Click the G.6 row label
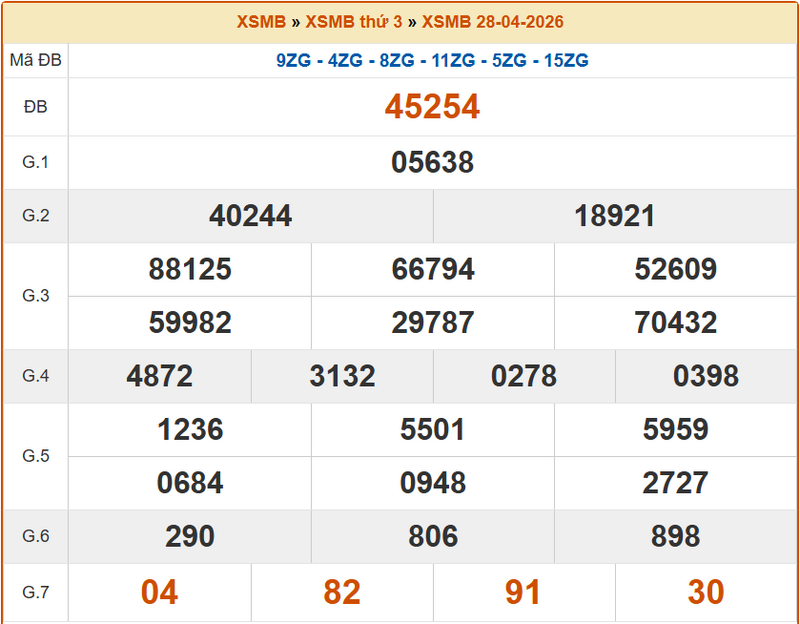800x624 pixels. point(36,537)
